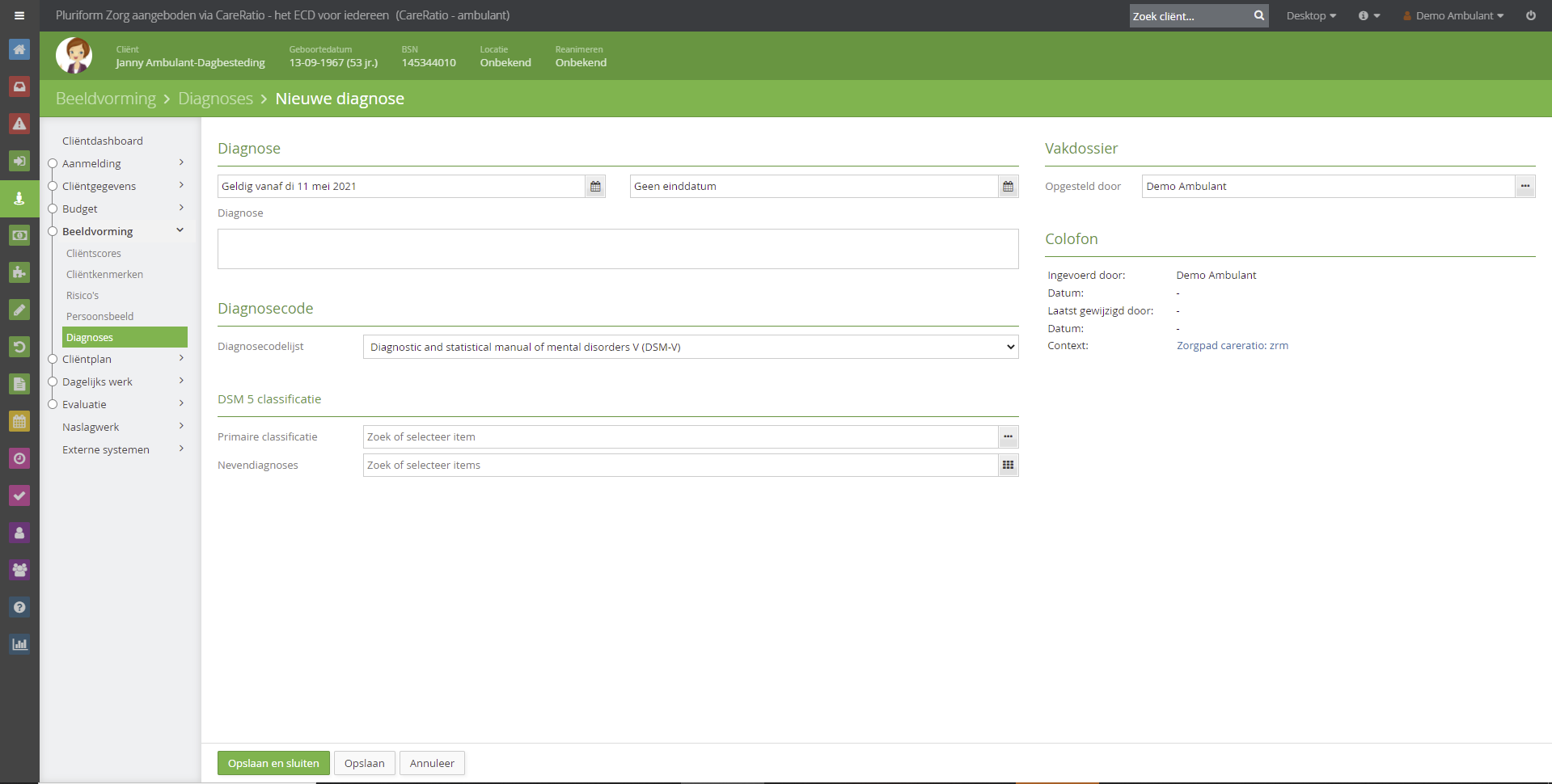Click the Annuleer button
Screen dimensions: 1552x784
click(432, 764)
